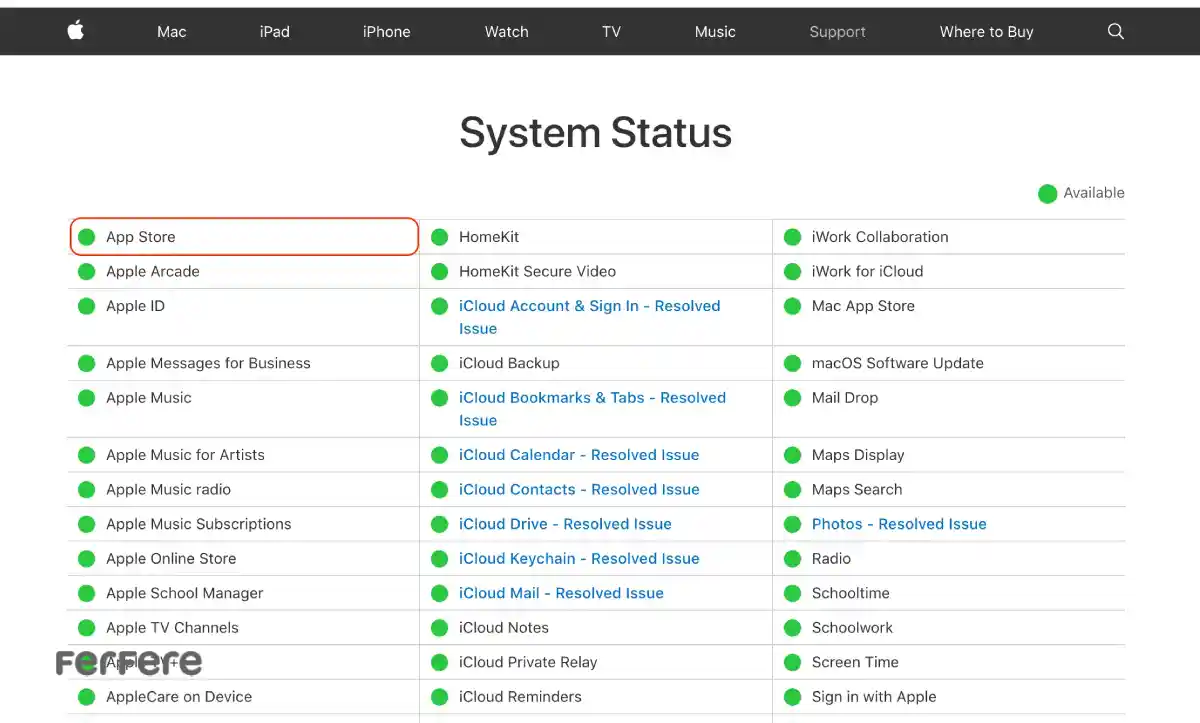Viewport: 1200px width, 723px height.
Task: Open Music in the top navigation
Action: (715, 31)
